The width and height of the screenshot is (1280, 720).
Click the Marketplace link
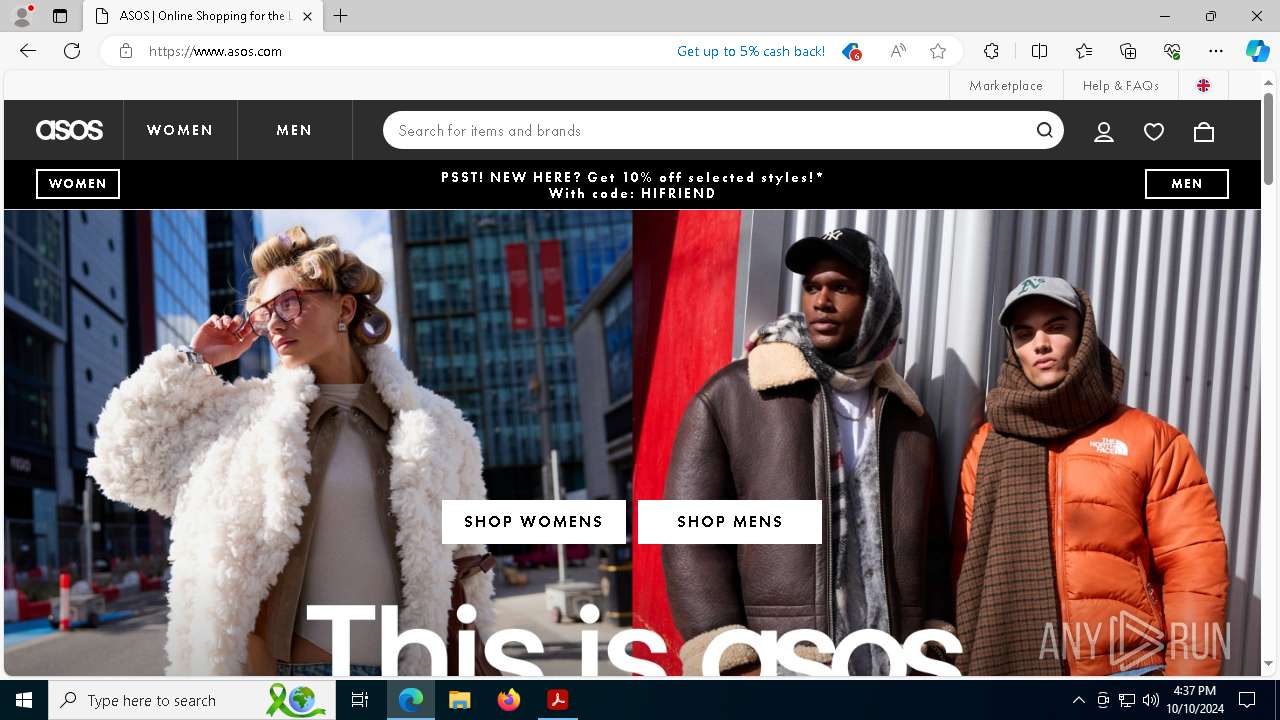point(1006,85)
